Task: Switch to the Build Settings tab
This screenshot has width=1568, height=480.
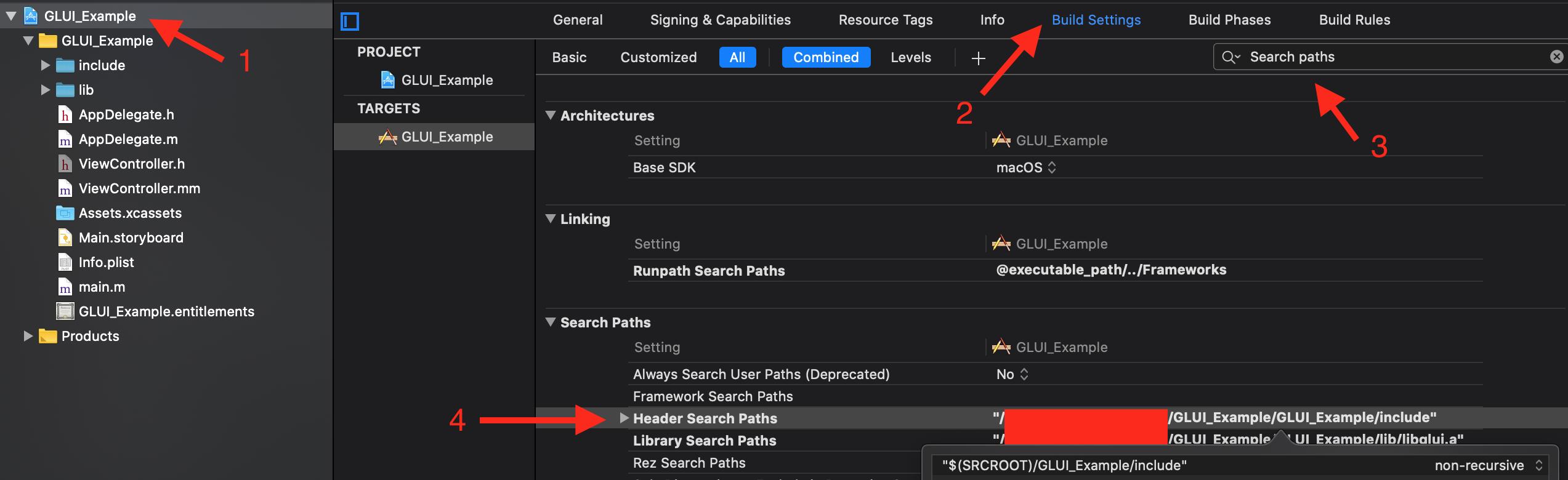Action: point(1096,20)
